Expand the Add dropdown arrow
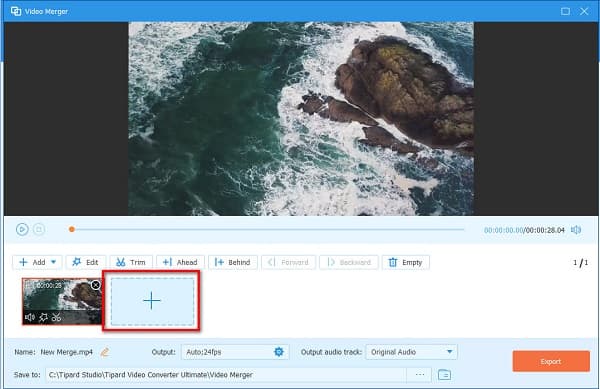The image size is (600, 389). tap(54, 262)
